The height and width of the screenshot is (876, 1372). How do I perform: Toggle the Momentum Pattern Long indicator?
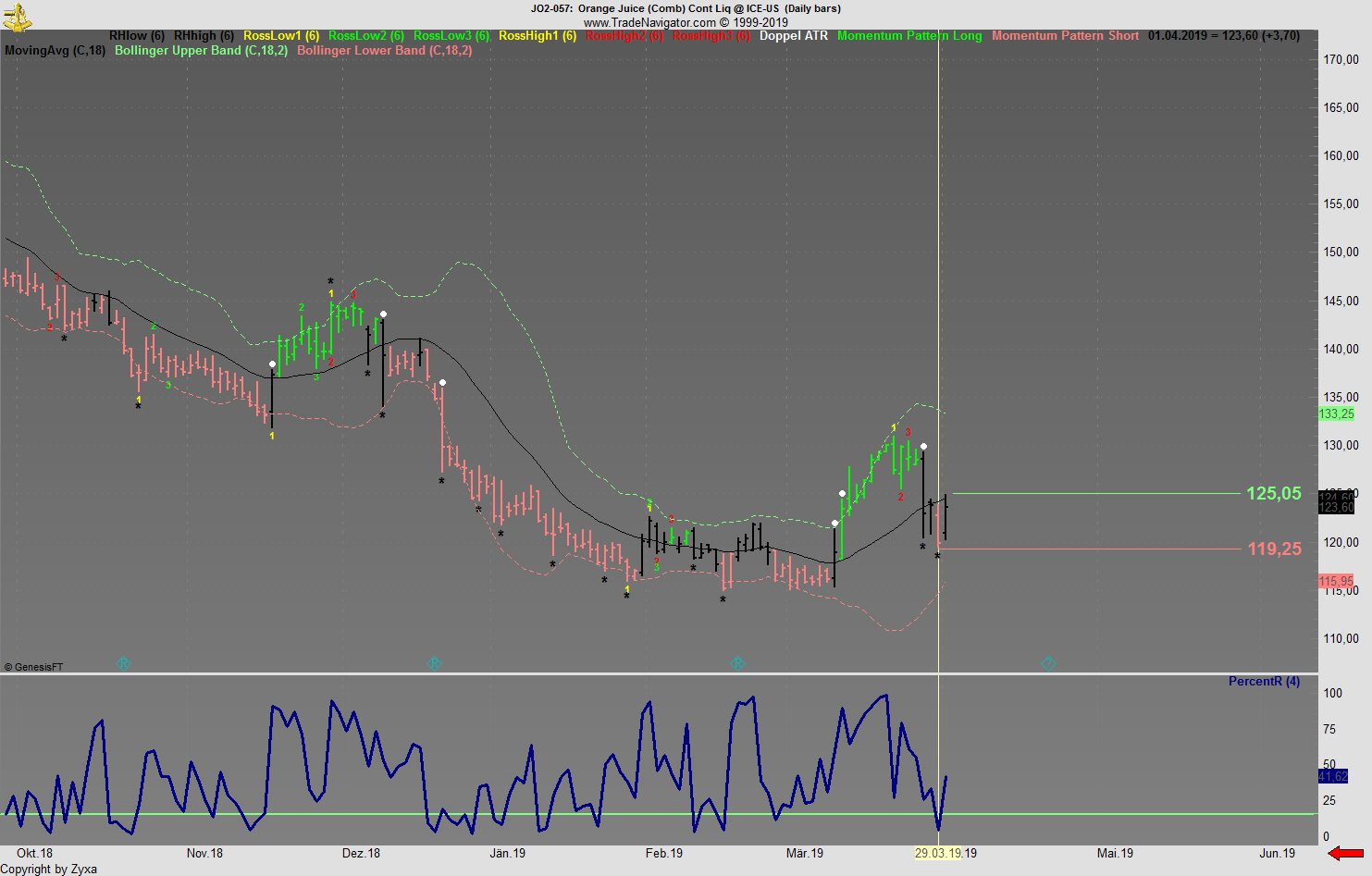[x=909, y=36]
